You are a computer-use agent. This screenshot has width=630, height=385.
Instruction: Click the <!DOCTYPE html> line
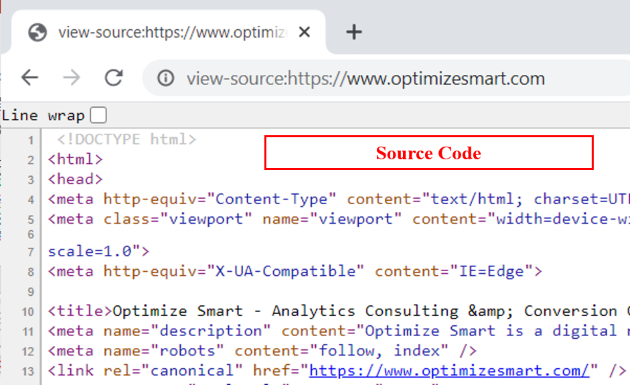click(127, 139)
